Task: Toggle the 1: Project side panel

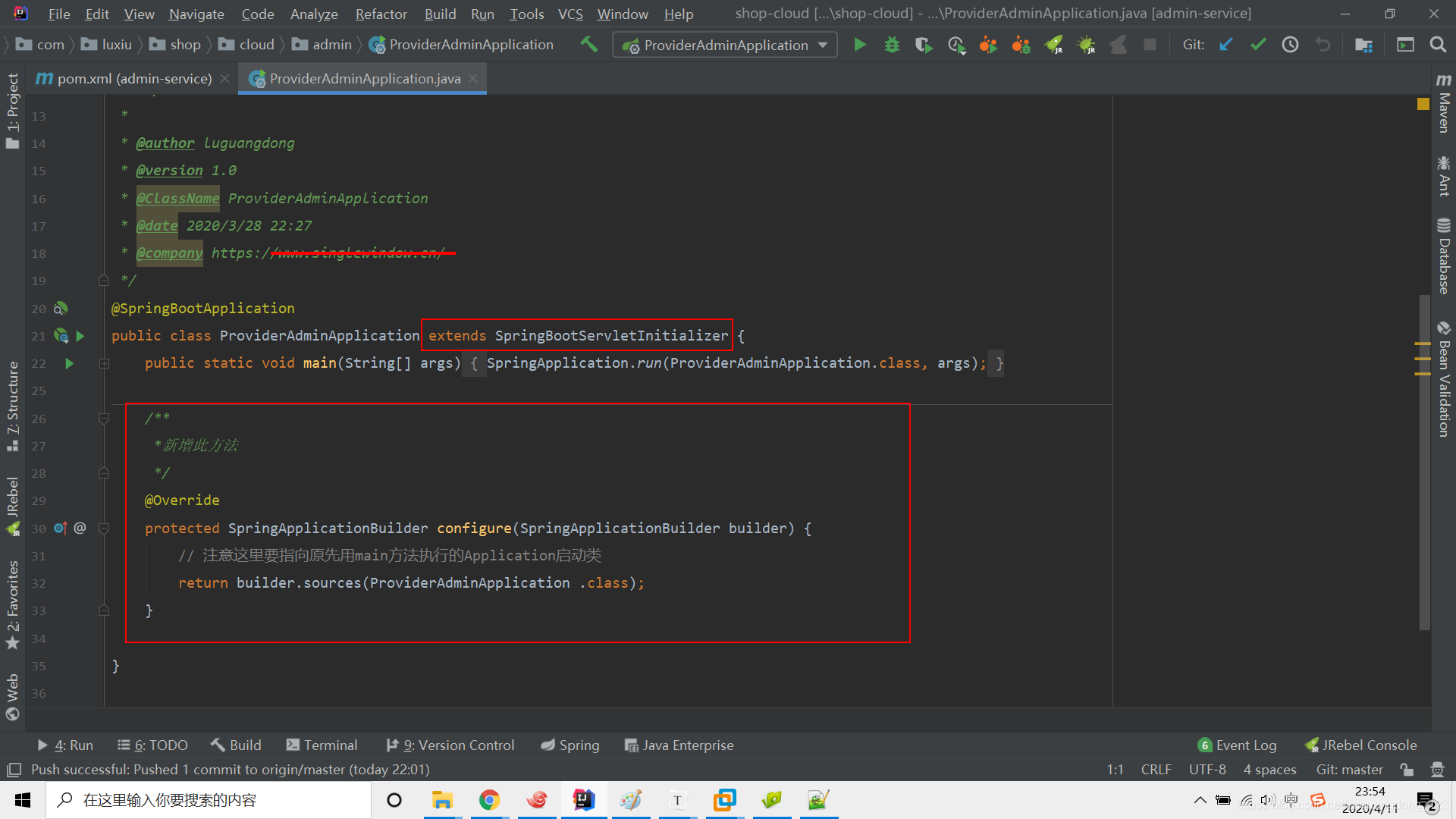Action: [12, 111]
